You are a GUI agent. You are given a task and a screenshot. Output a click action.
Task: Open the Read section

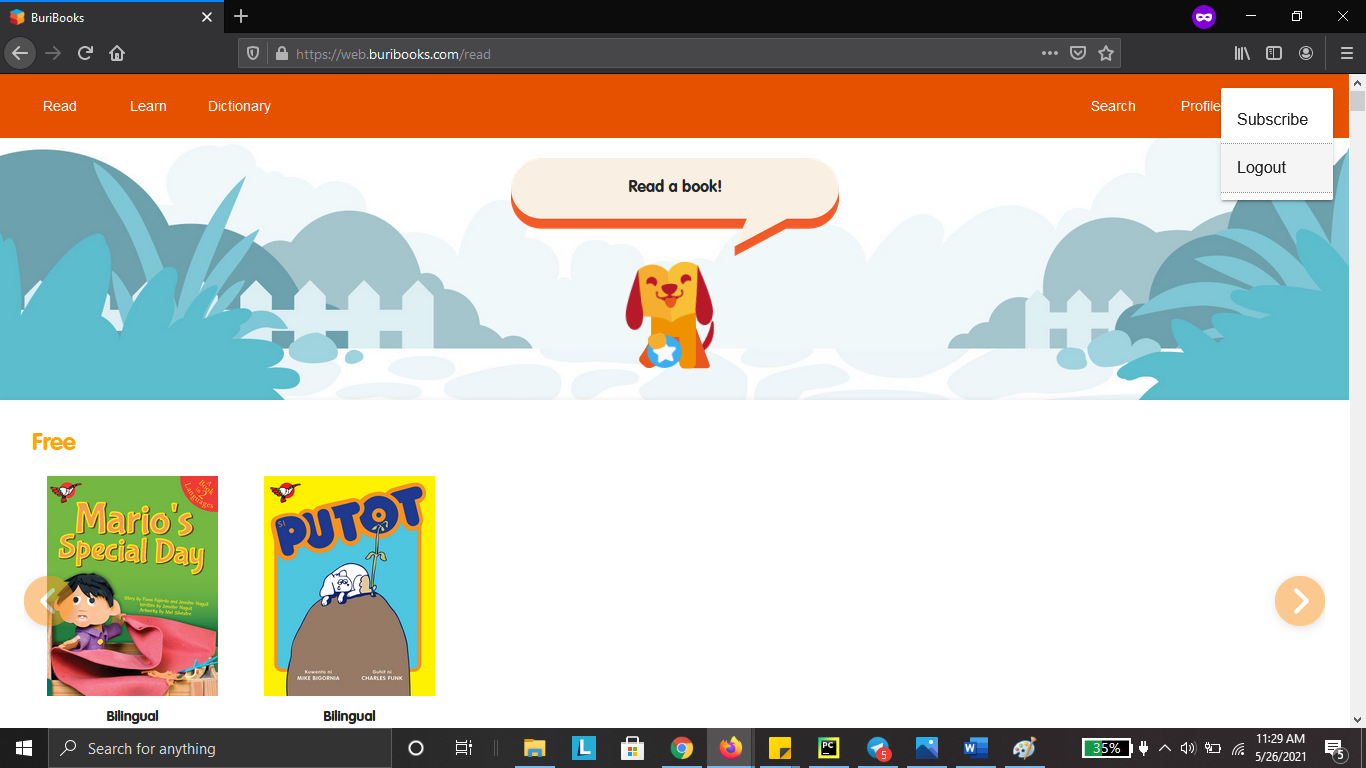pos(60,106)
